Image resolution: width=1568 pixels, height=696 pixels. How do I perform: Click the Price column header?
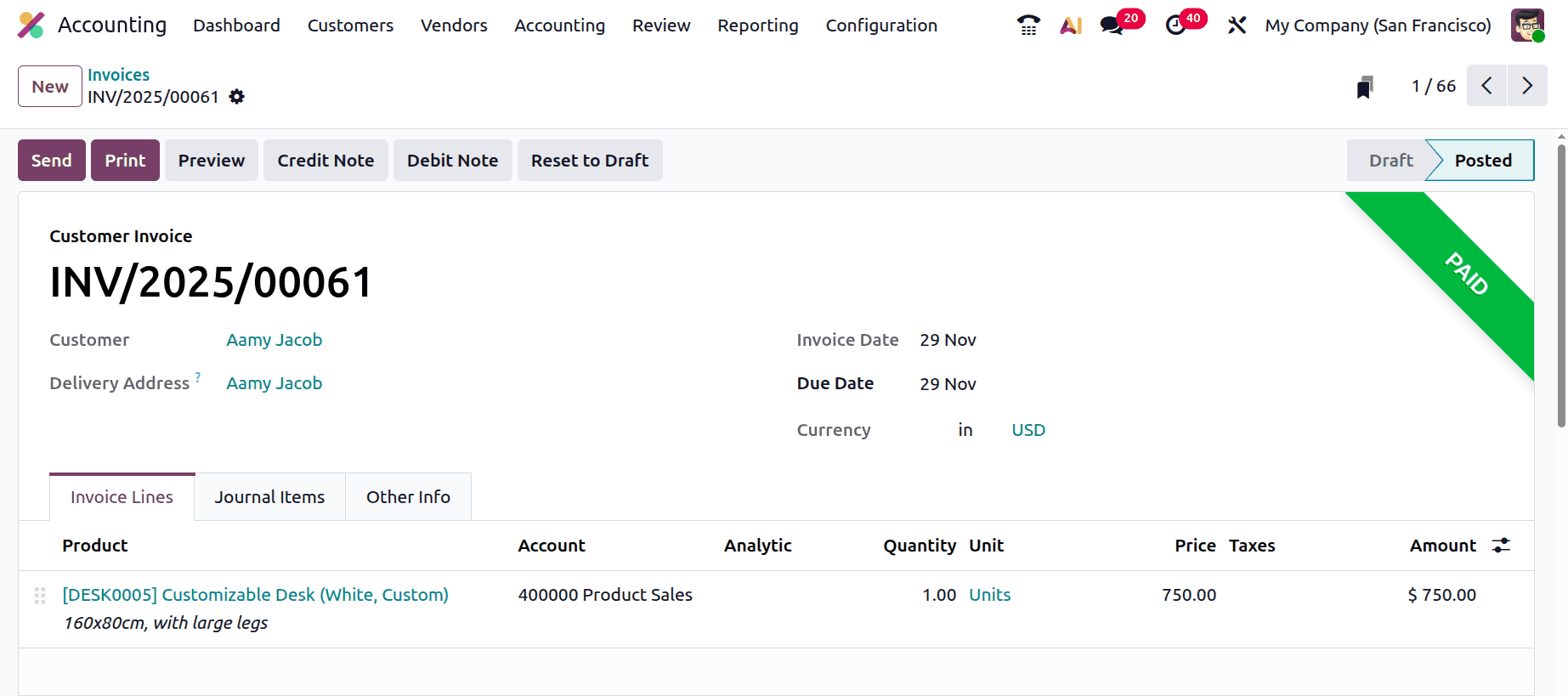(1195, 546)
